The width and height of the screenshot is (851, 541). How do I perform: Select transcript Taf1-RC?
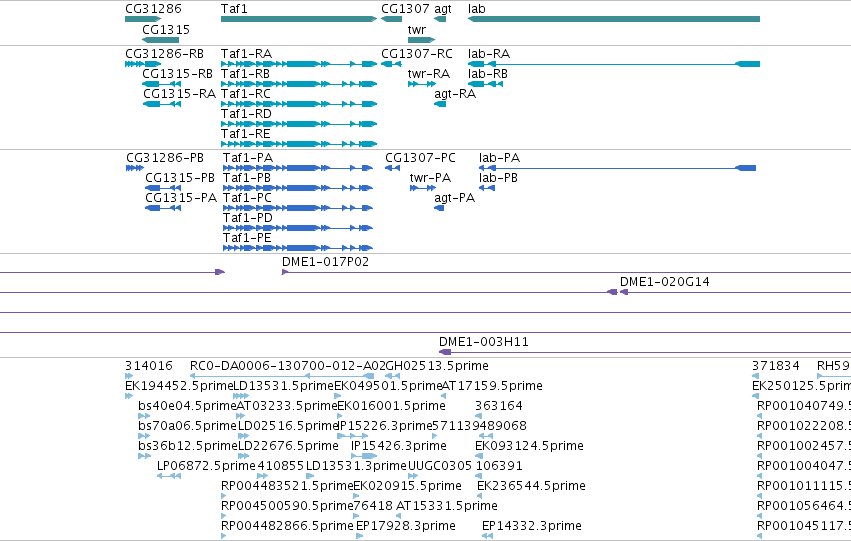pos(246,94)
